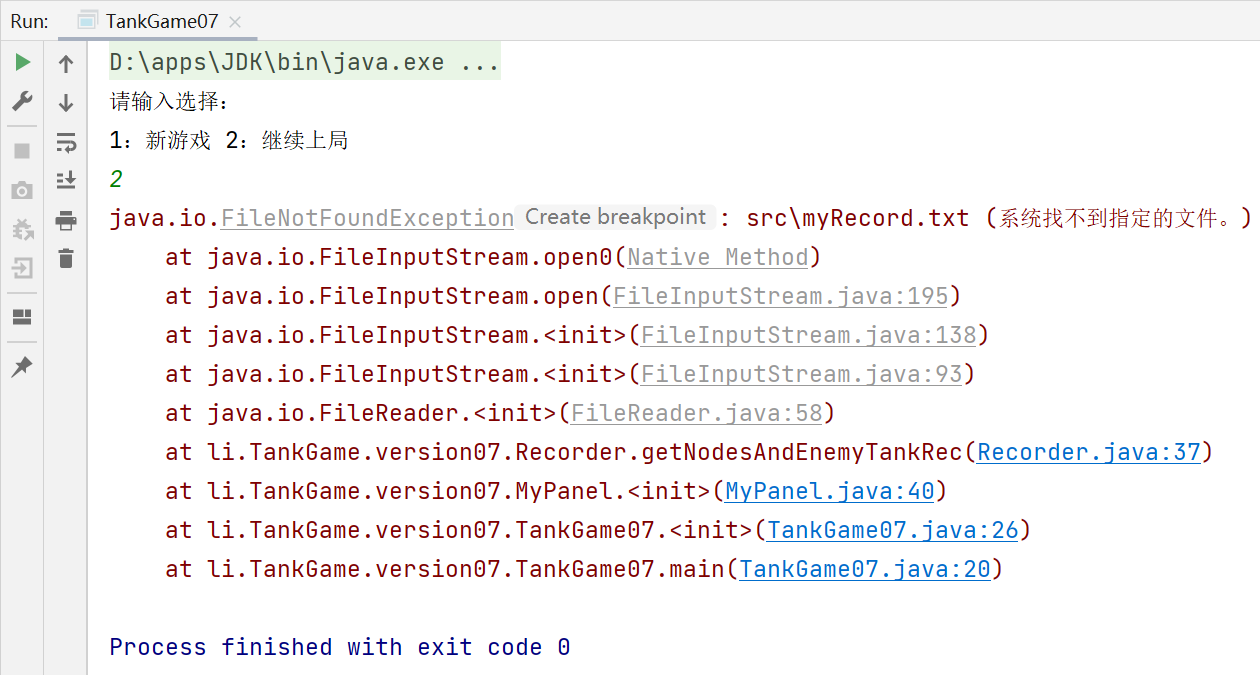The image size is (1260, 675).
Task: Click the Up stack trace arrow
Action: 66,64
